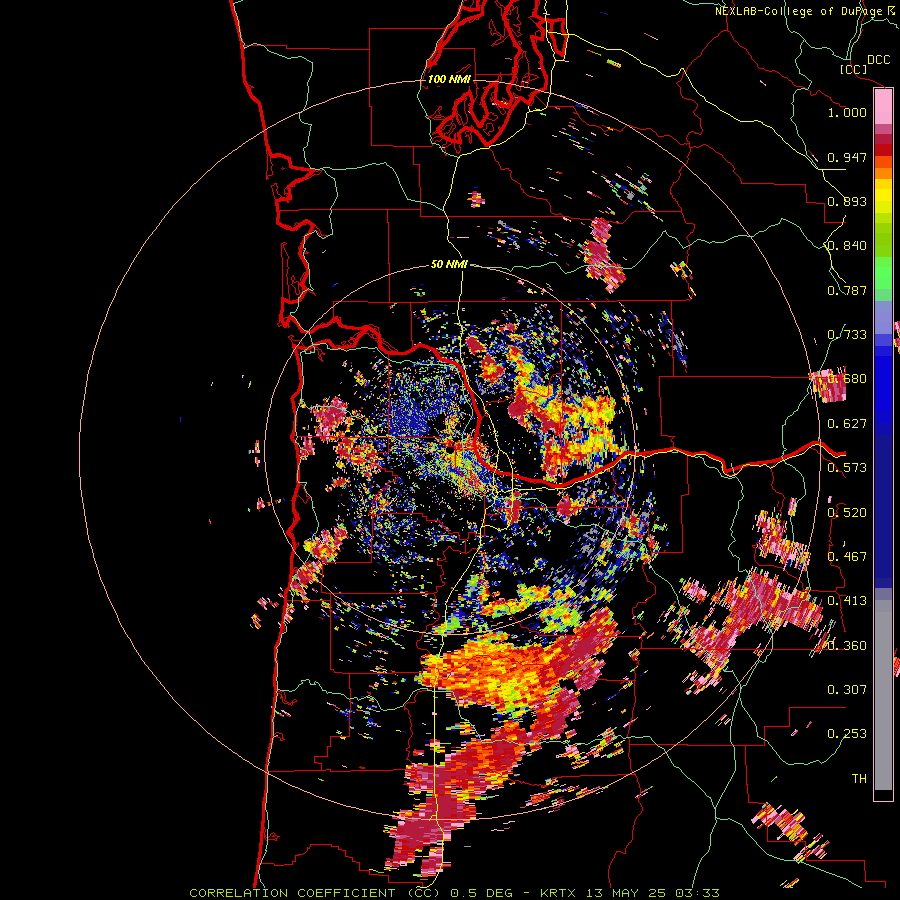Click the 0.947 scale value
900x900 pixels.
847,157
